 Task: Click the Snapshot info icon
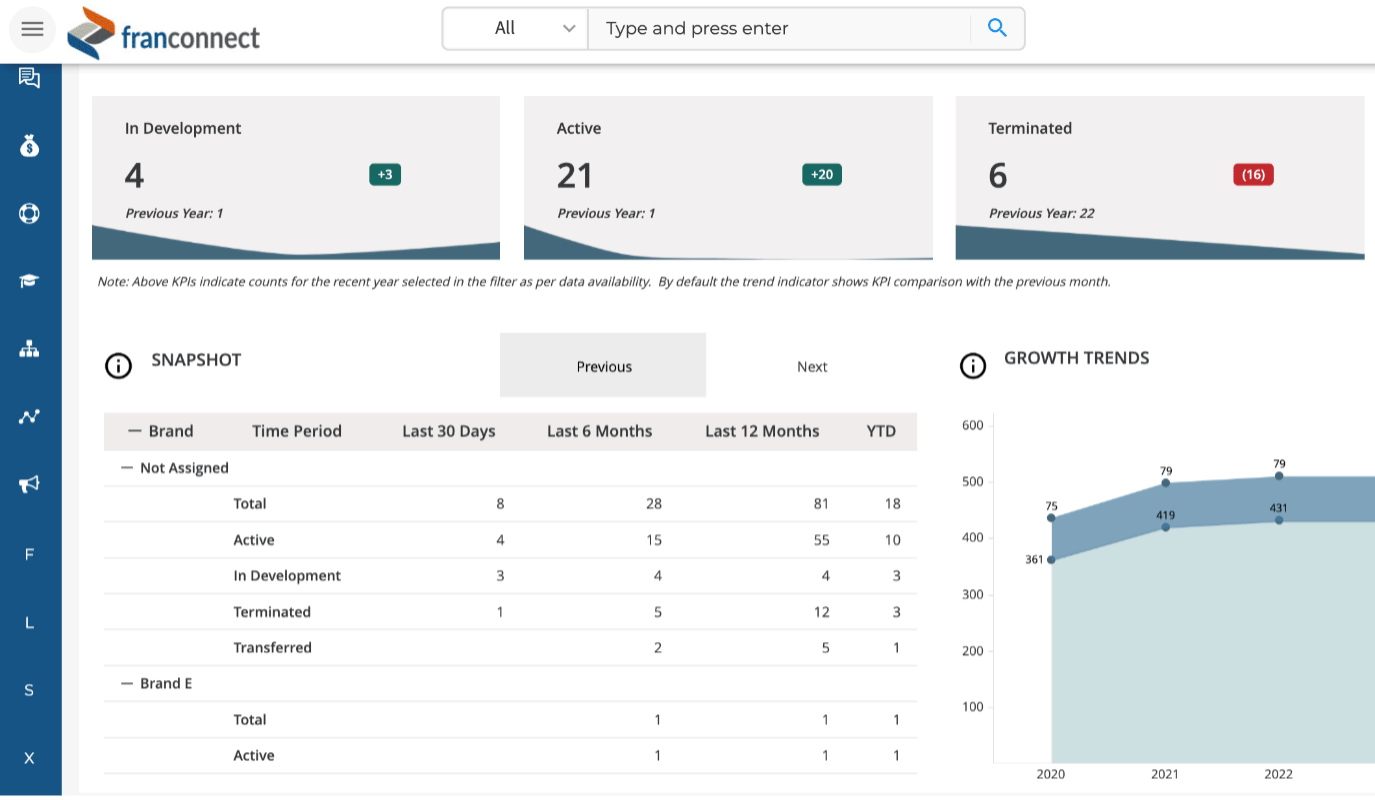point(118,365)
